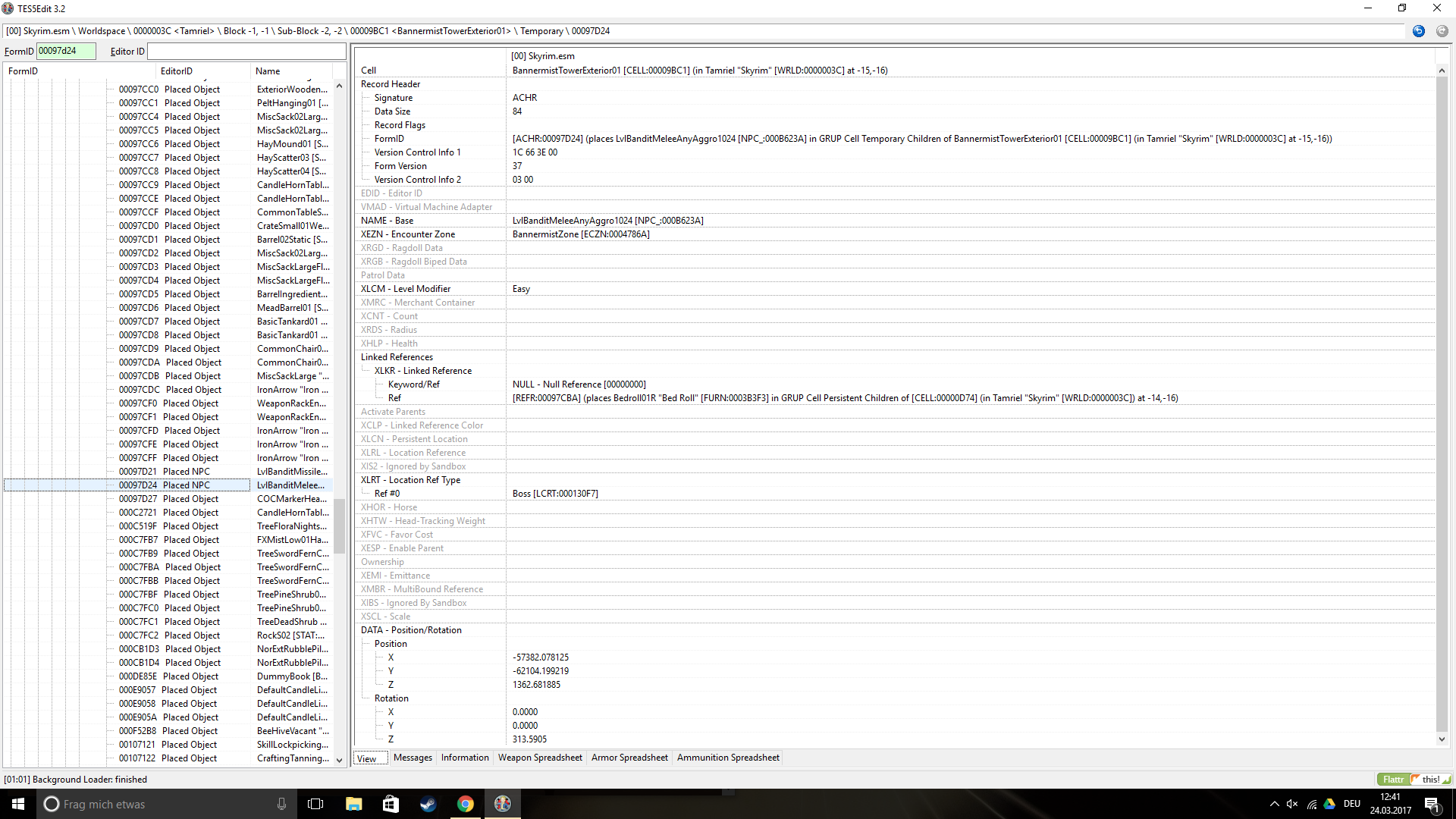
Task: Click the grey forward navigation arrow
Action: (x=1442, y=31)
